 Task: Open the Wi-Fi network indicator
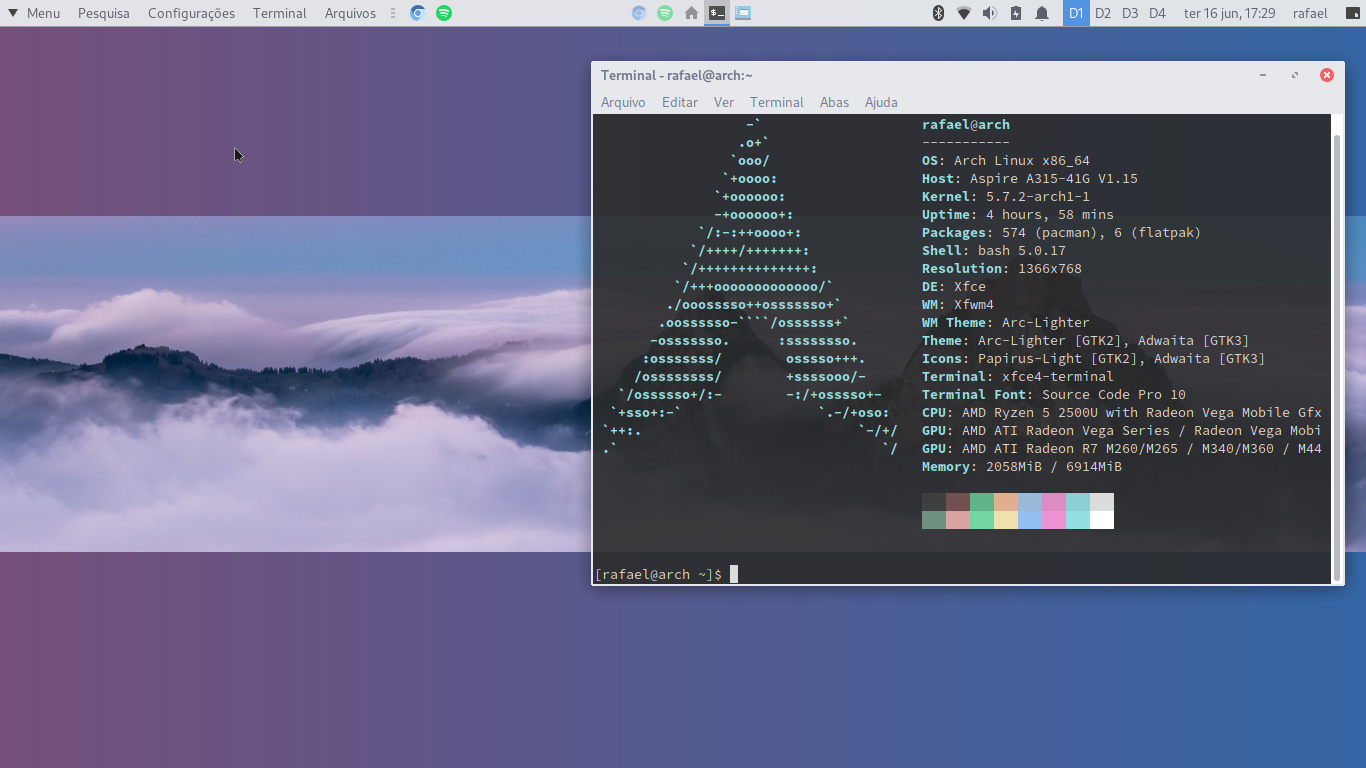pos(964,13)
